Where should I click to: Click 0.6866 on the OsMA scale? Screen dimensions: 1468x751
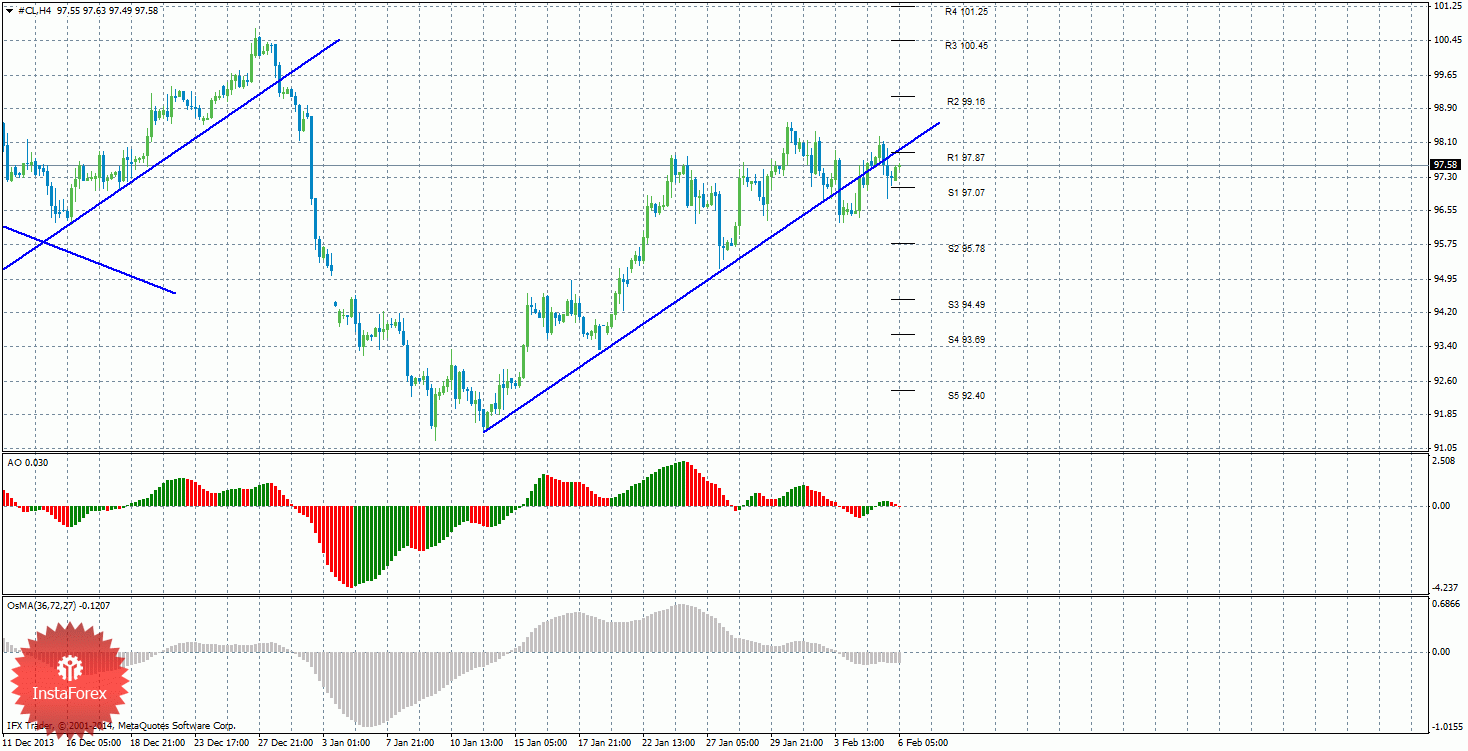[1446, 606]
